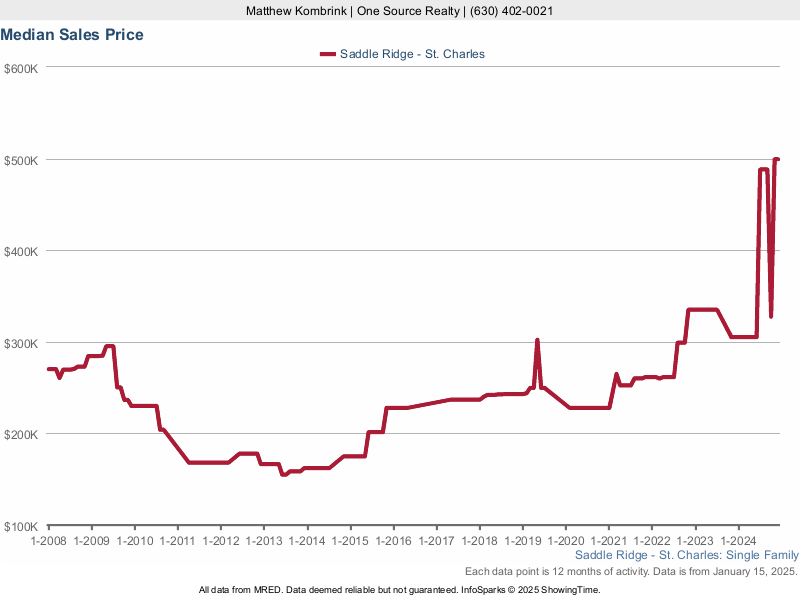Click the red legend line swatch
Viewport: 800px width, 600px height.
(x=327, y=54)
